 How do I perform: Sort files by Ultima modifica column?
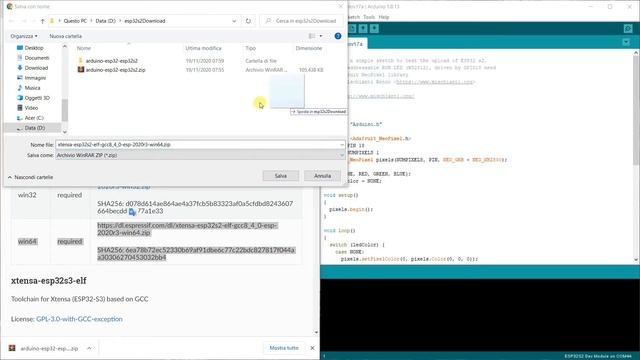[x=203, y=48]
